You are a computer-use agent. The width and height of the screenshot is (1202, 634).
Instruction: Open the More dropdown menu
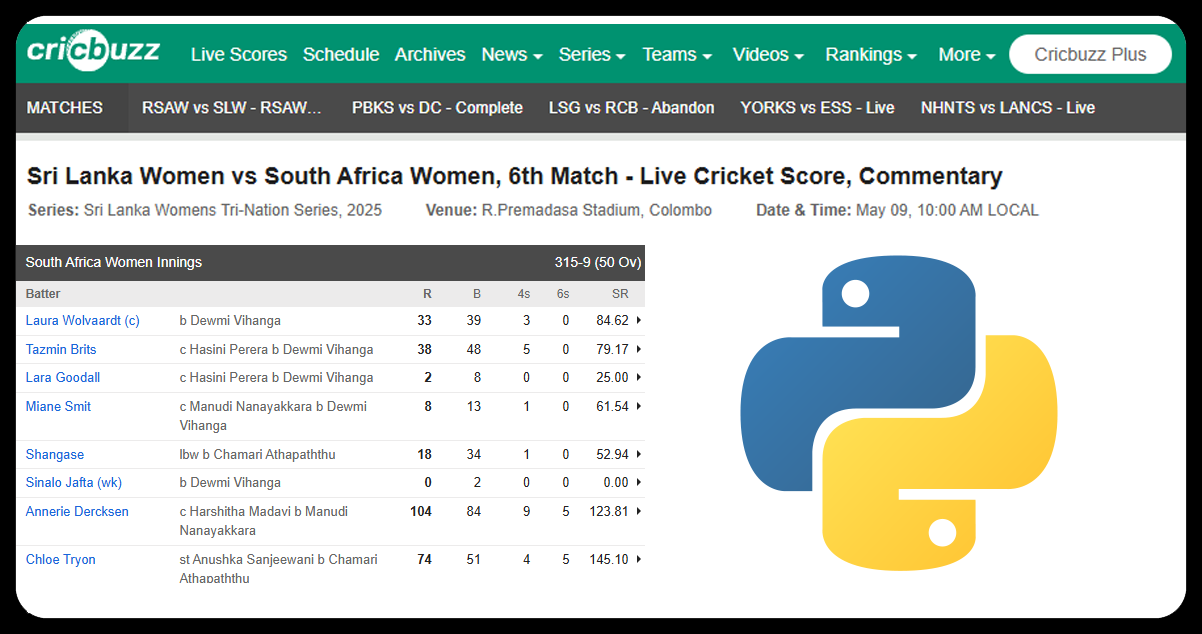(966, 55)
